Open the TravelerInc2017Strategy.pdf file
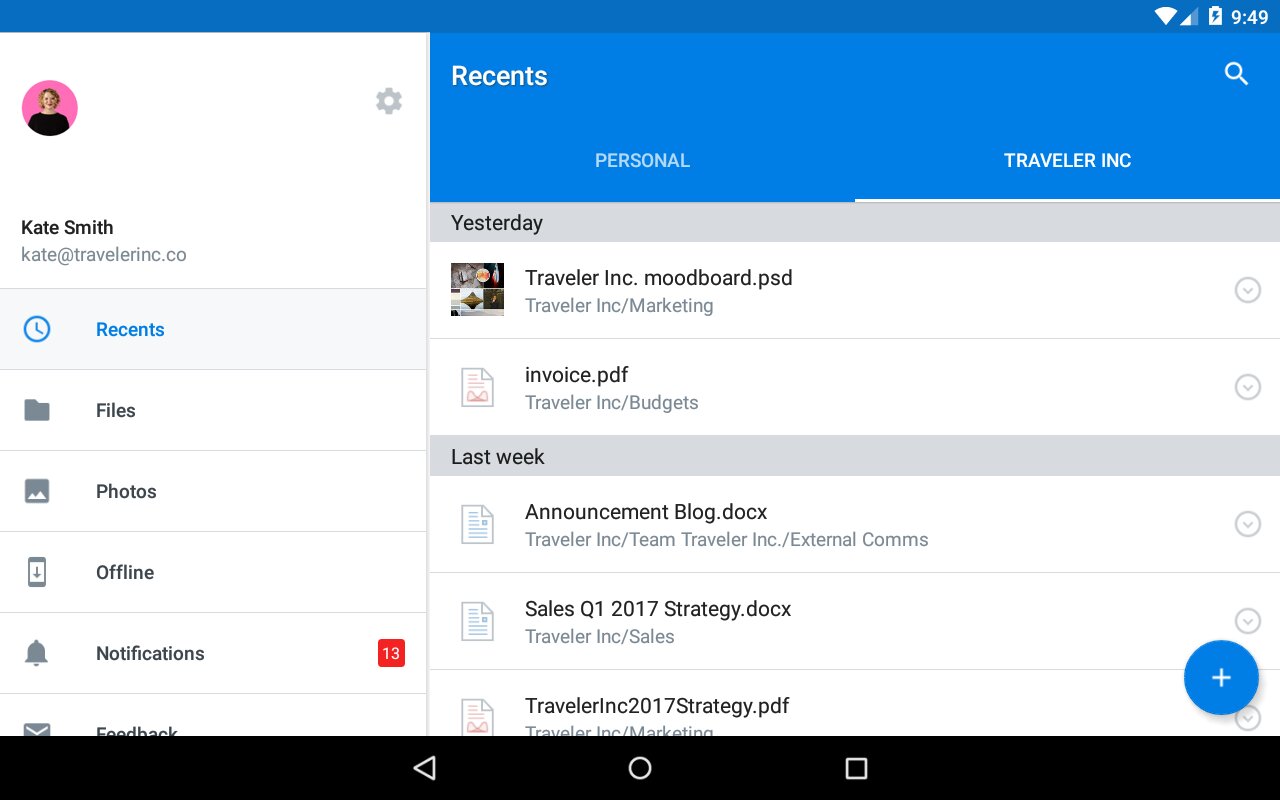This screenshot has width=1280, height=800. pyautogui.click(x=657, y=707)
